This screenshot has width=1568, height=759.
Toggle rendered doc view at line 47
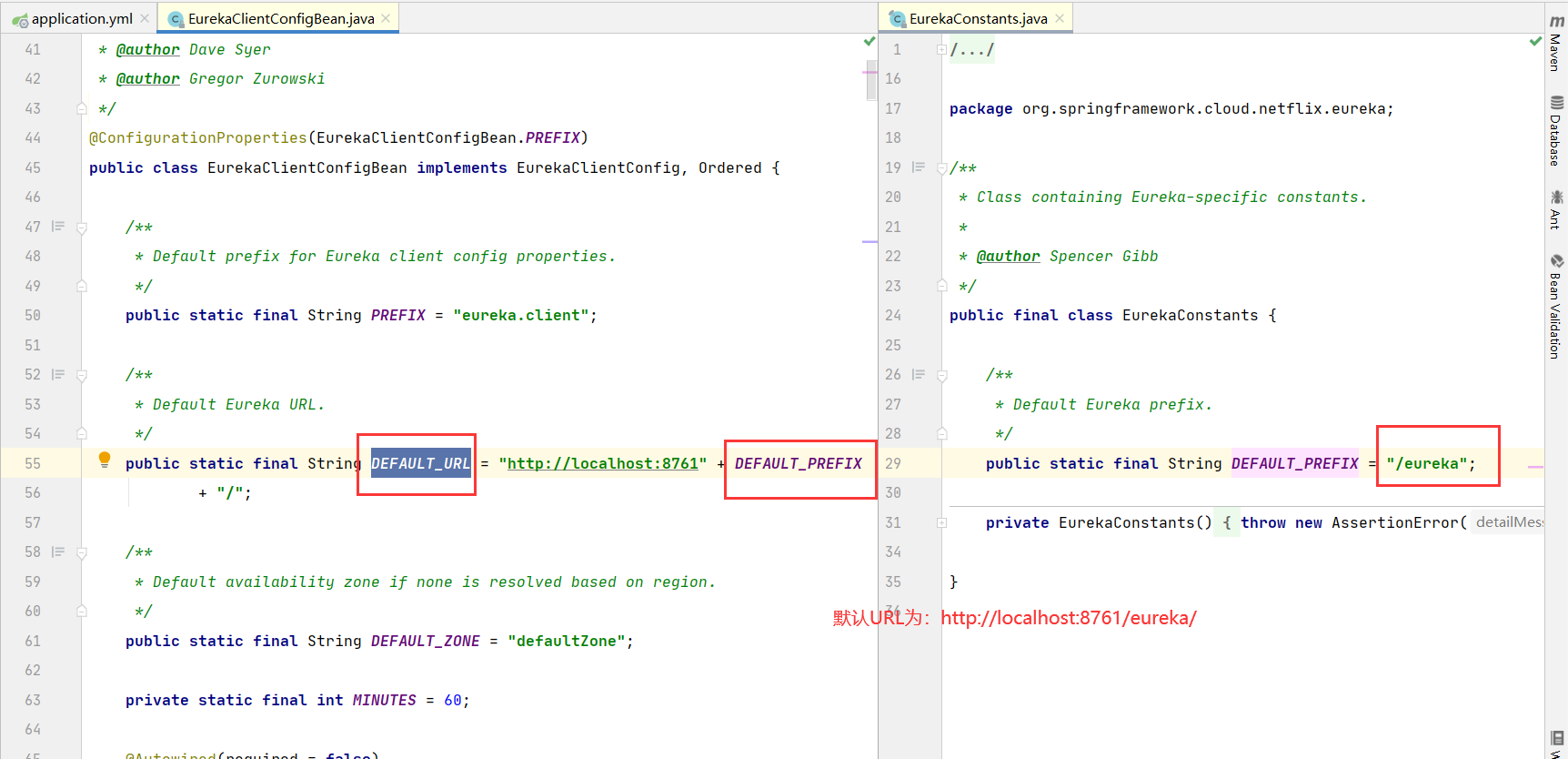[58, 227]
